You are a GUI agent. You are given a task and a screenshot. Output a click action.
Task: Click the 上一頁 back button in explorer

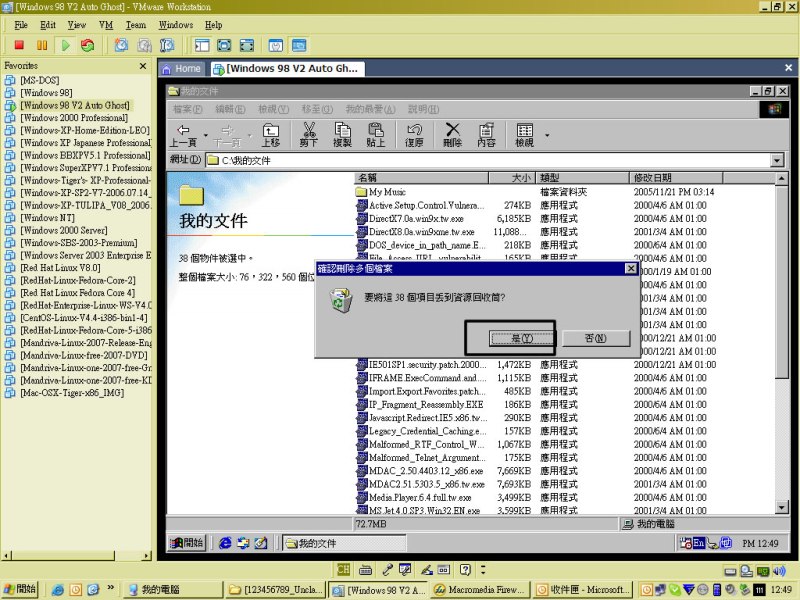click(184, 135)
